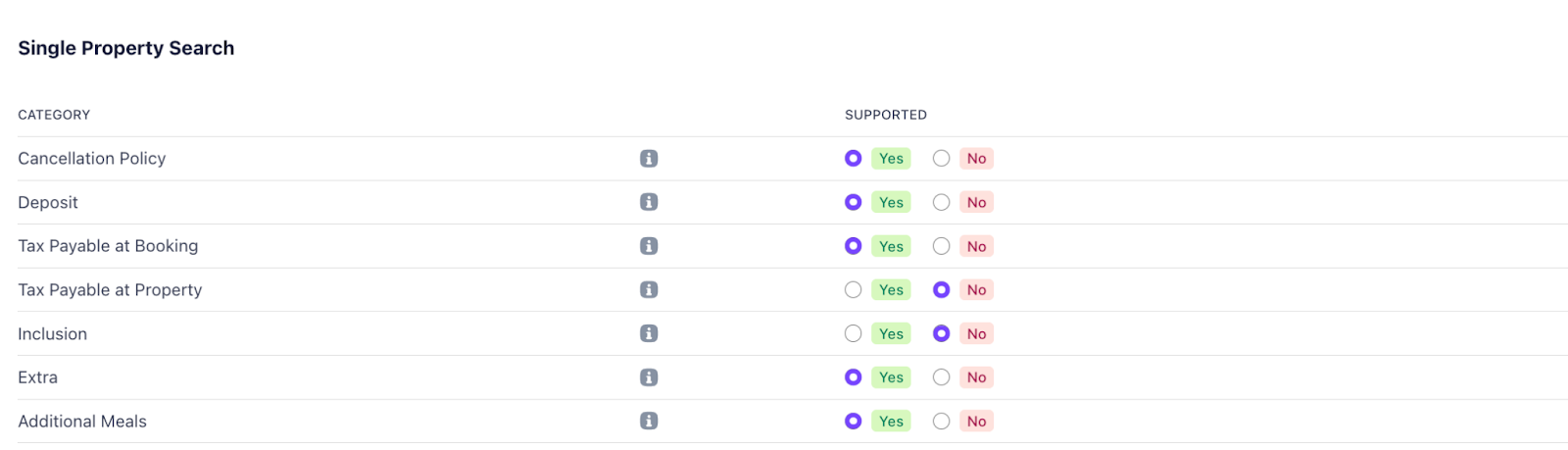Screen dimensions: 1568x450
Task: Select Yes for Tax Payable at Property
Action: [x=854, y=290]
